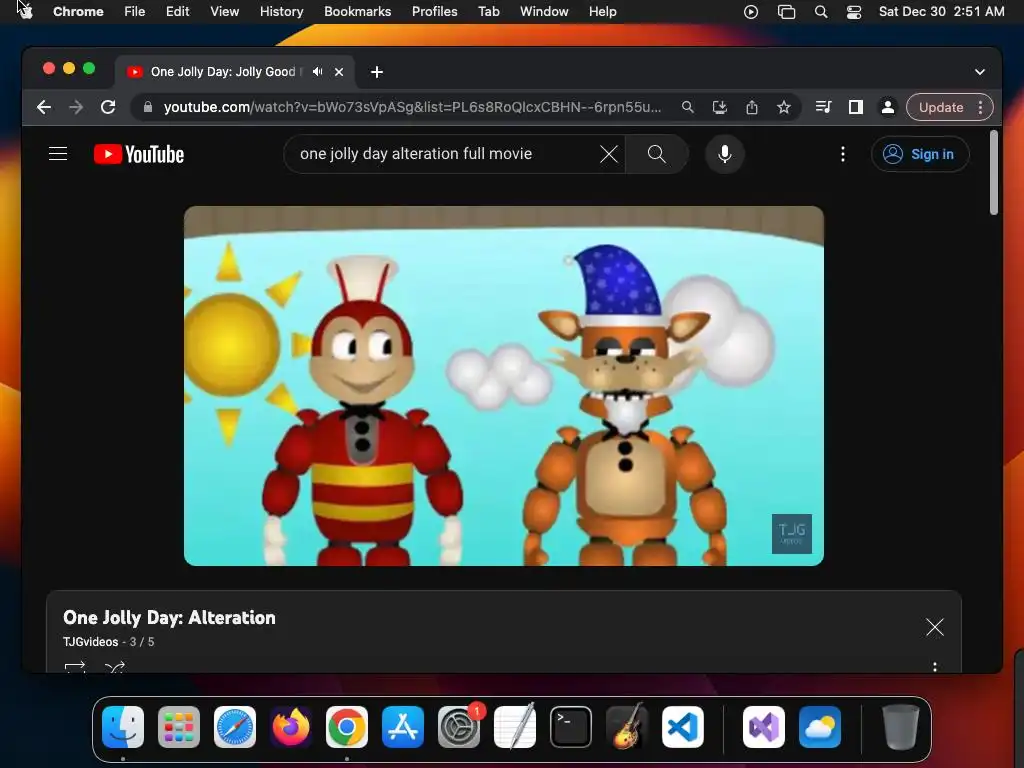Close the One Jolly Day tab
The image size is (1024, 768).
point(339,72)
